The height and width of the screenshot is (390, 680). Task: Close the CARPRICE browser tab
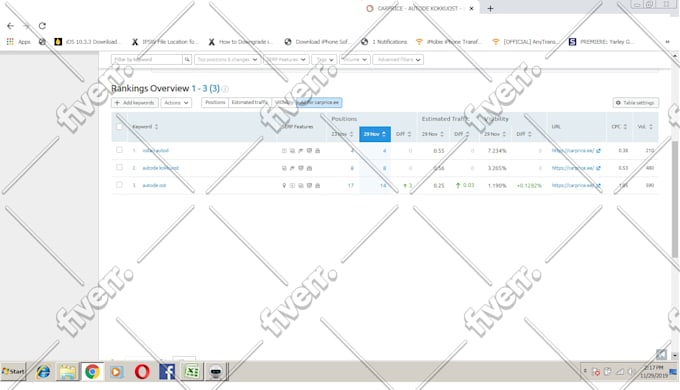[471, 8]
